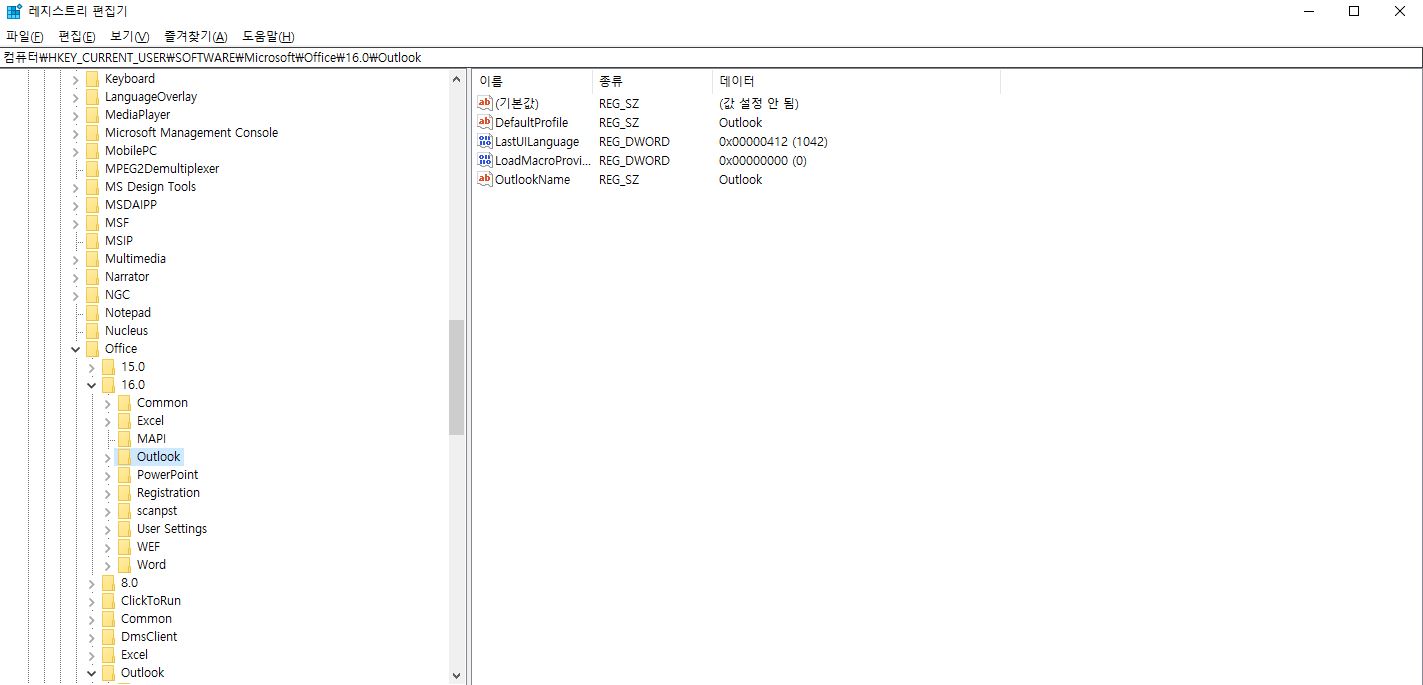Screen dimensions: 1423x685
Task: Click the tree pane scroll down arrow
Action: click(x=457, y=676)
